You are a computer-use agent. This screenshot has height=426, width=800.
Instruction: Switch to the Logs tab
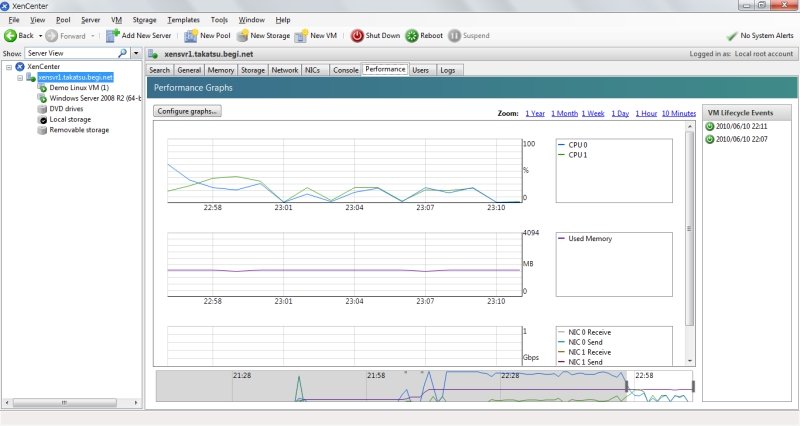tap(448, 70)
